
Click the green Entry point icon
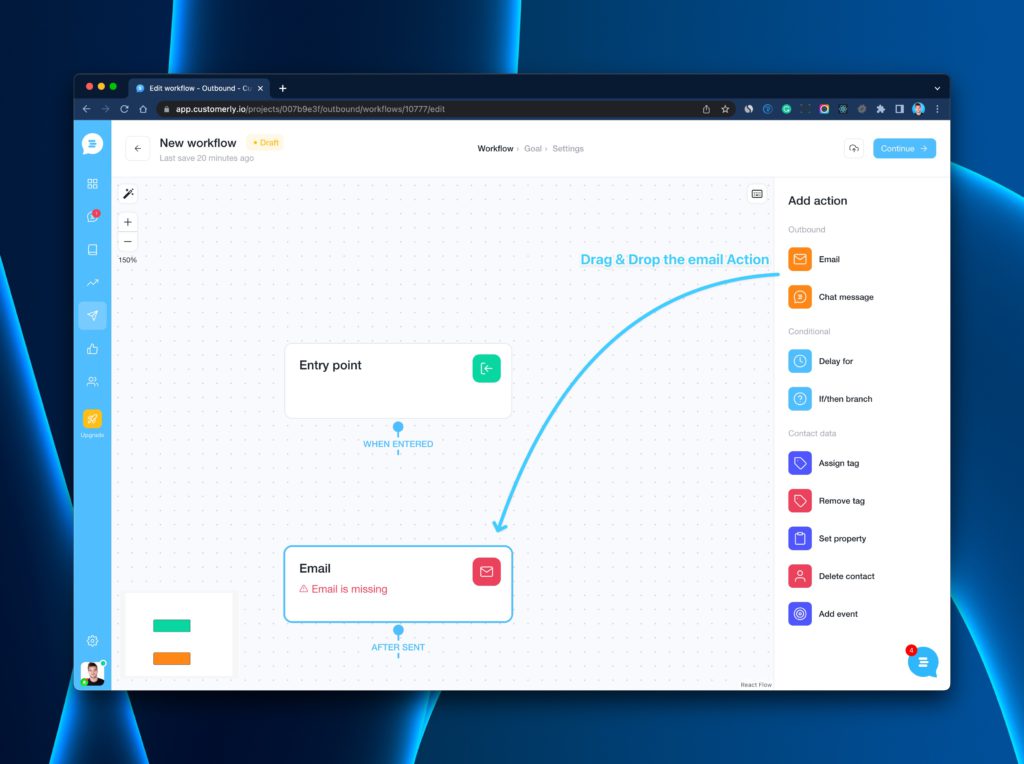tap(487, 368)
